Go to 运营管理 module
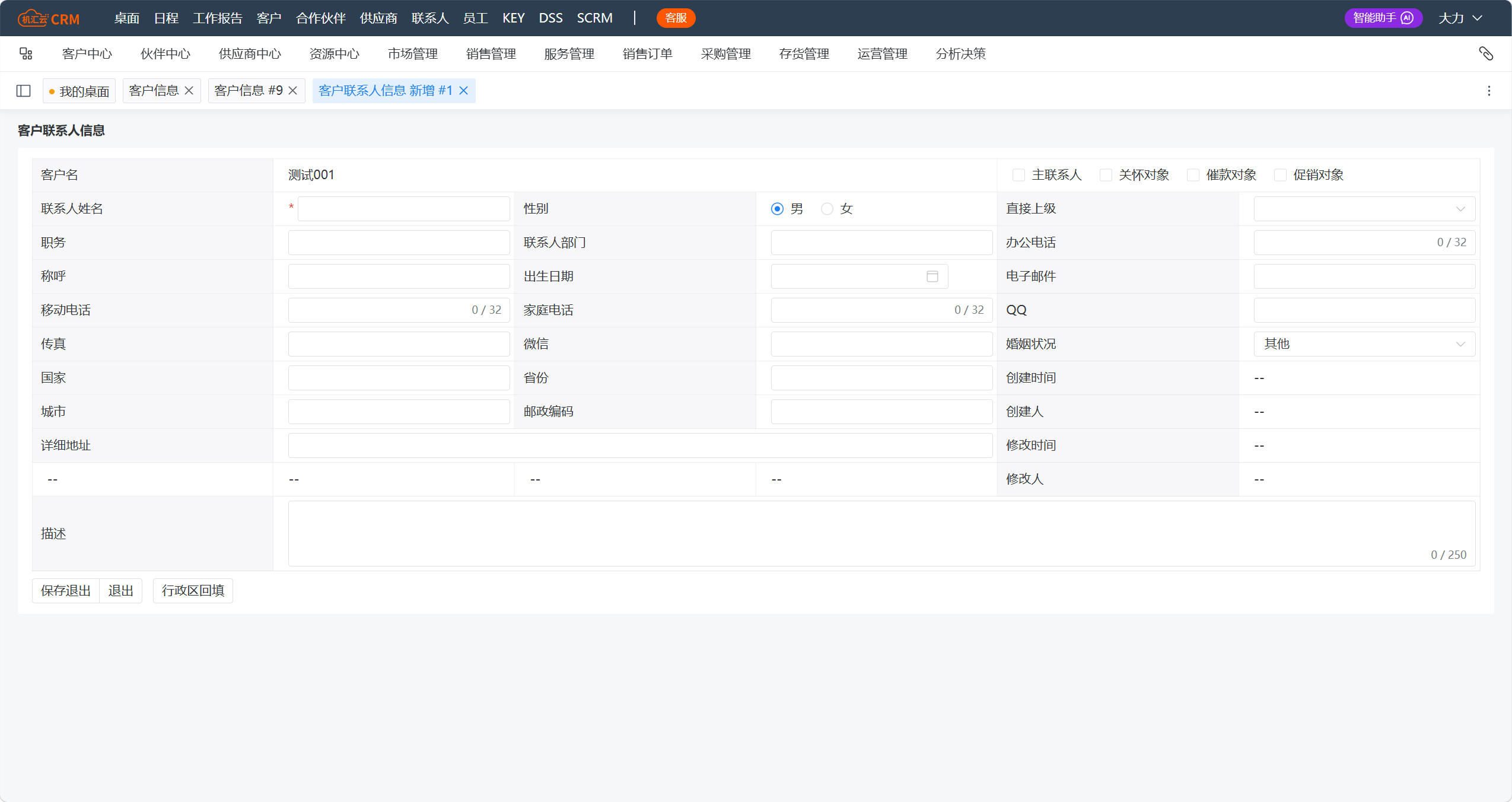This screenshot has height=802, width=1512. tap(883, 54)
